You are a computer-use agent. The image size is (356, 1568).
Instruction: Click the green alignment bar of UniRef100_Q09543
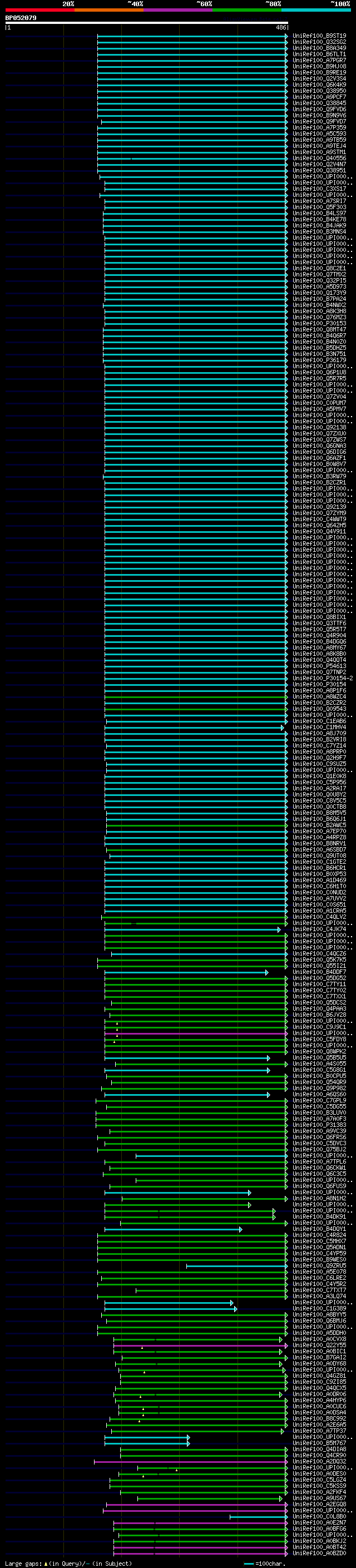click(196, 709)
